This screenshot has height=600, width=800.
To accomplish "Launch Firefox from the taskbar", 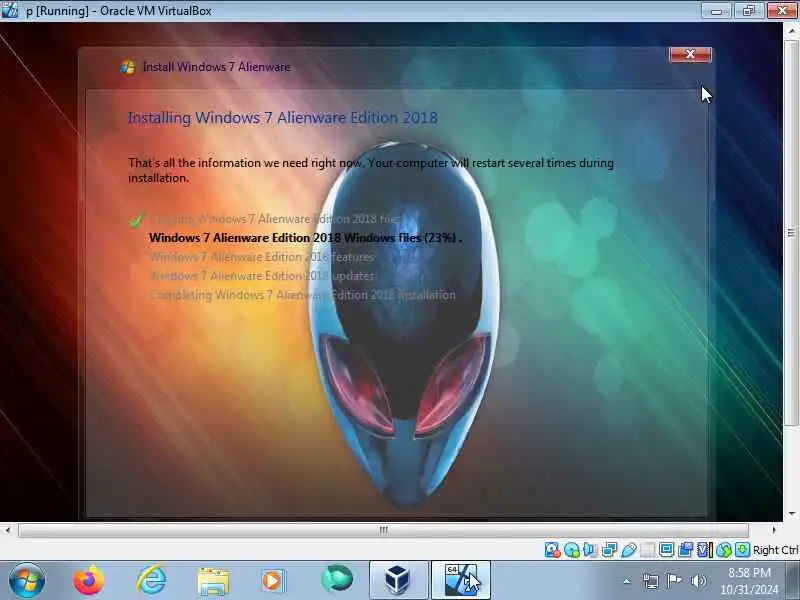I will 89,580.
